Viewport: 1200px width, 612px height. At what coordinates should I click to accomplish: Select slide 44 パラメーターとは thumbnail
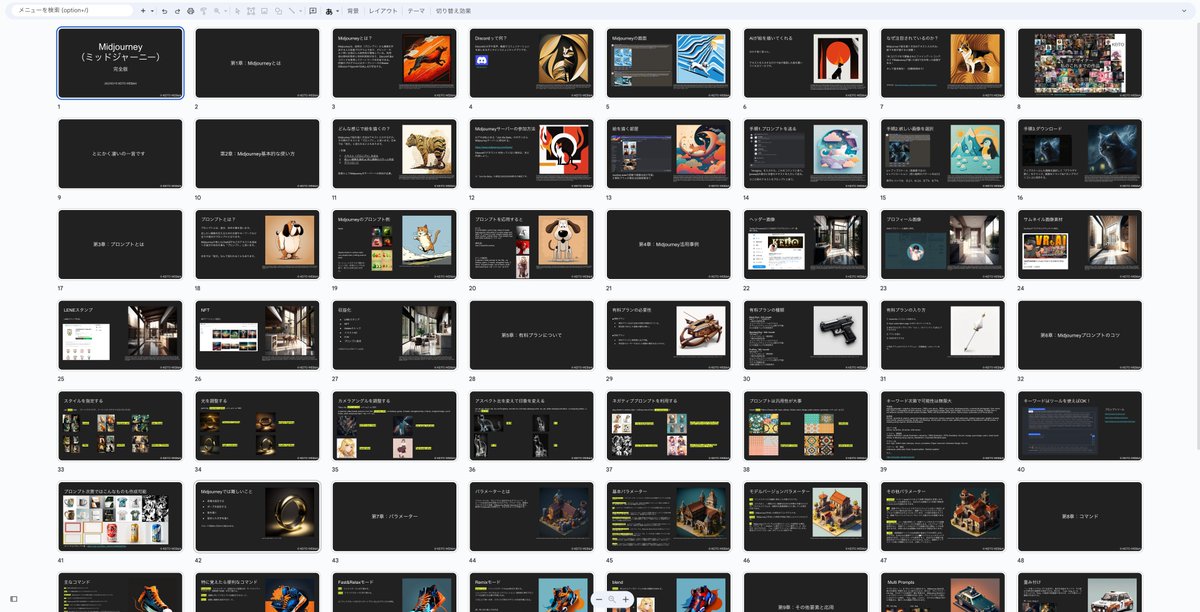click(531, 517)
